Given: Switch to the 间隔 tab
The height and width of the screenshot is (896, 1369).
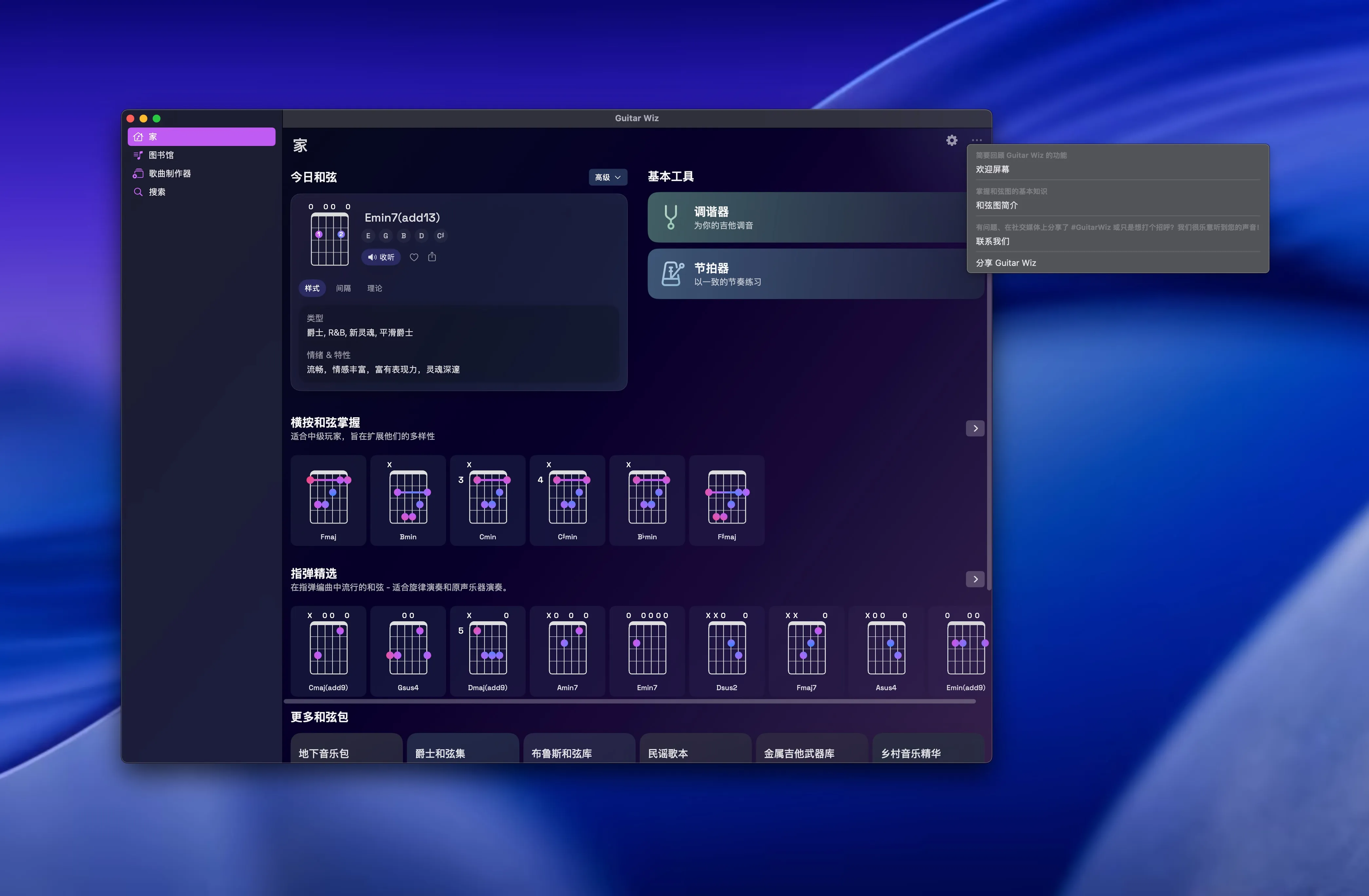Looking at the screenshot, I should [x=344, y=289].
